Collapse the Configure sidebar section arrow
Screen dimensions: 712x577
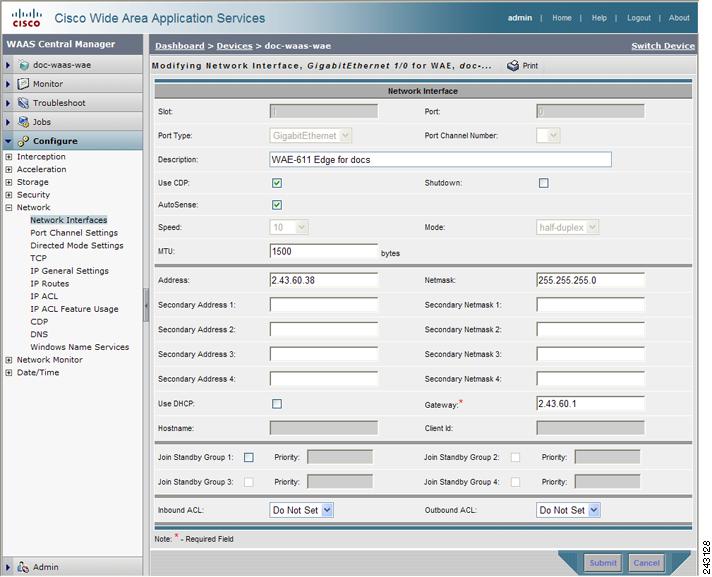coord(8,141)
